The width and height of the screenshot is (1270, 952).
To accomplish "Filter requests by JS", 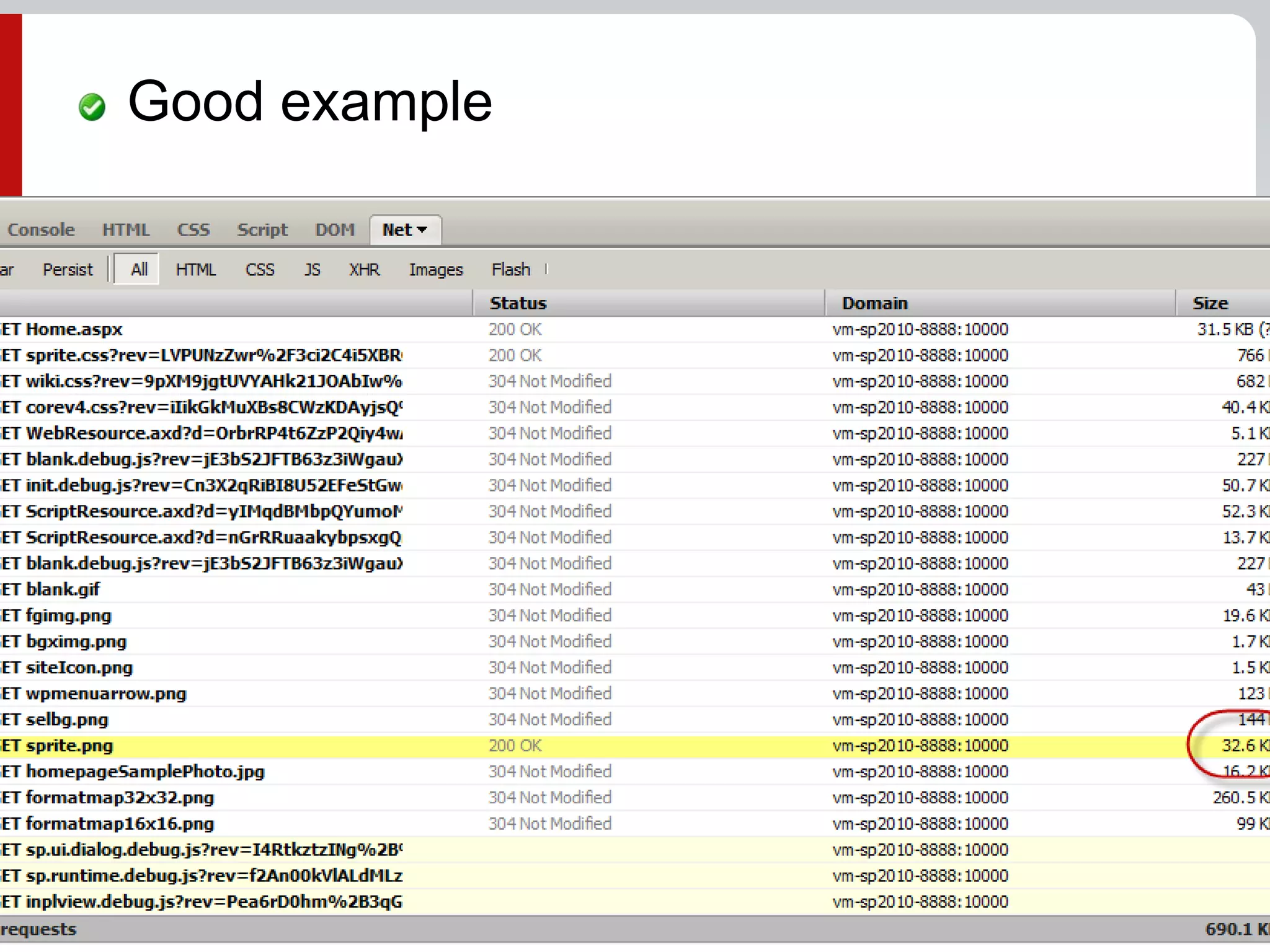I will click(312, 270).
